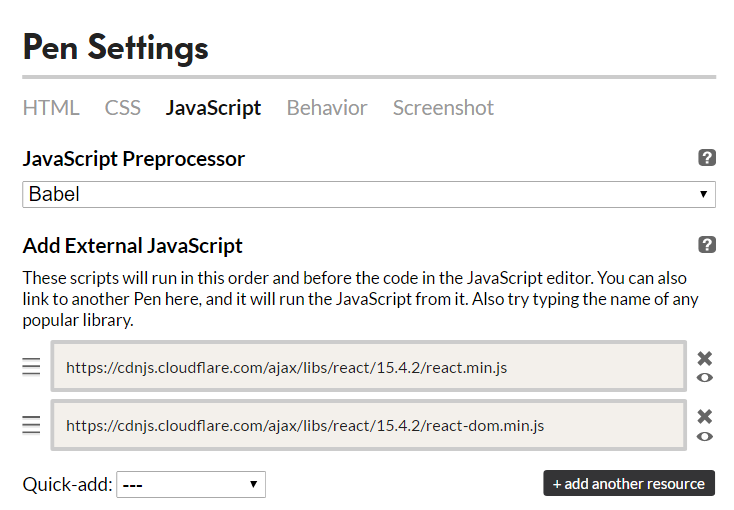Click the Add External JavaScript help icon
The image size is (734, 510).
(706, 245)
